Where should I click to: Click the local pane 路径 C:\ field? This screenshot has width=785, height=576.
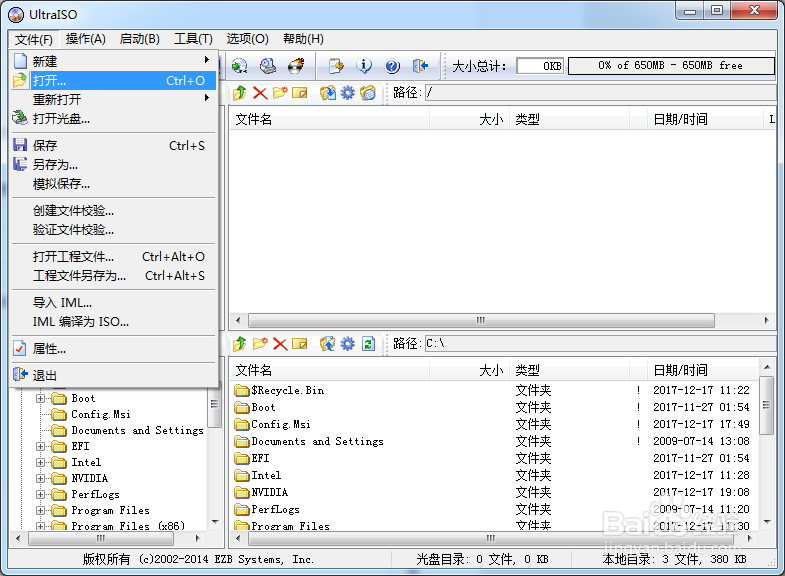(600, 344)
